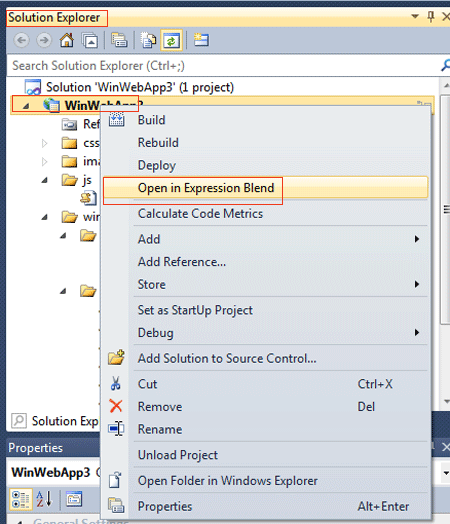Expand the css folder node
This screenshot has height=524, width=450.
click(44, 143)
